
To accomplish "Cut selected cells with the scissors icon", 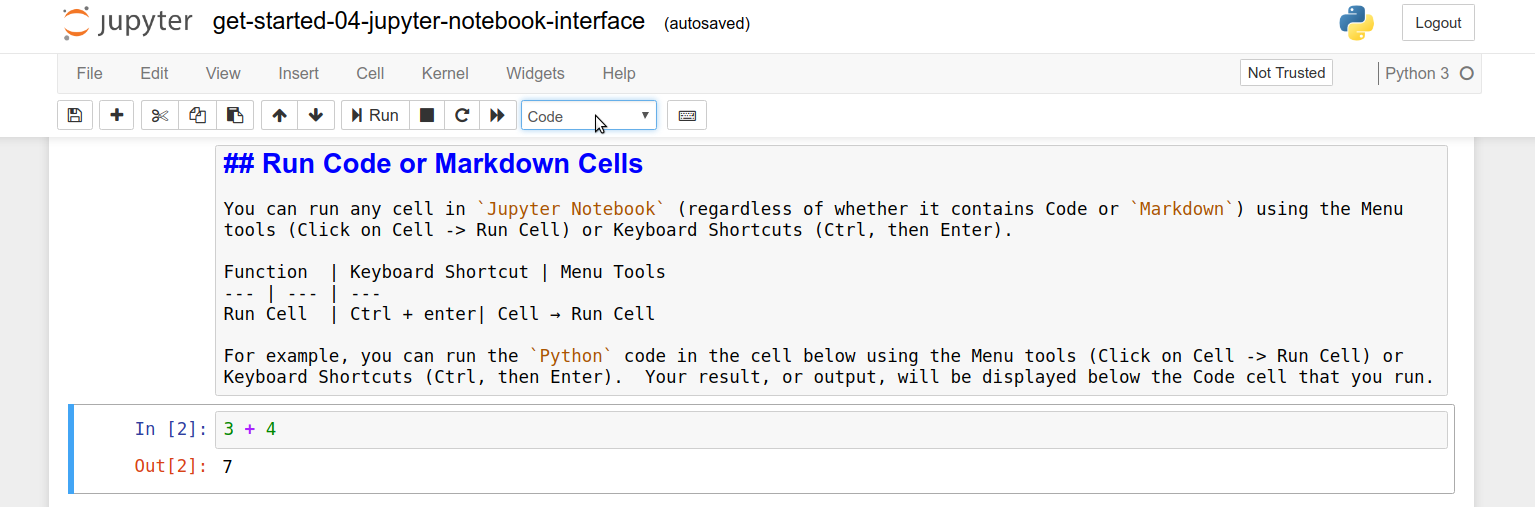I will [x=160, y=115].
